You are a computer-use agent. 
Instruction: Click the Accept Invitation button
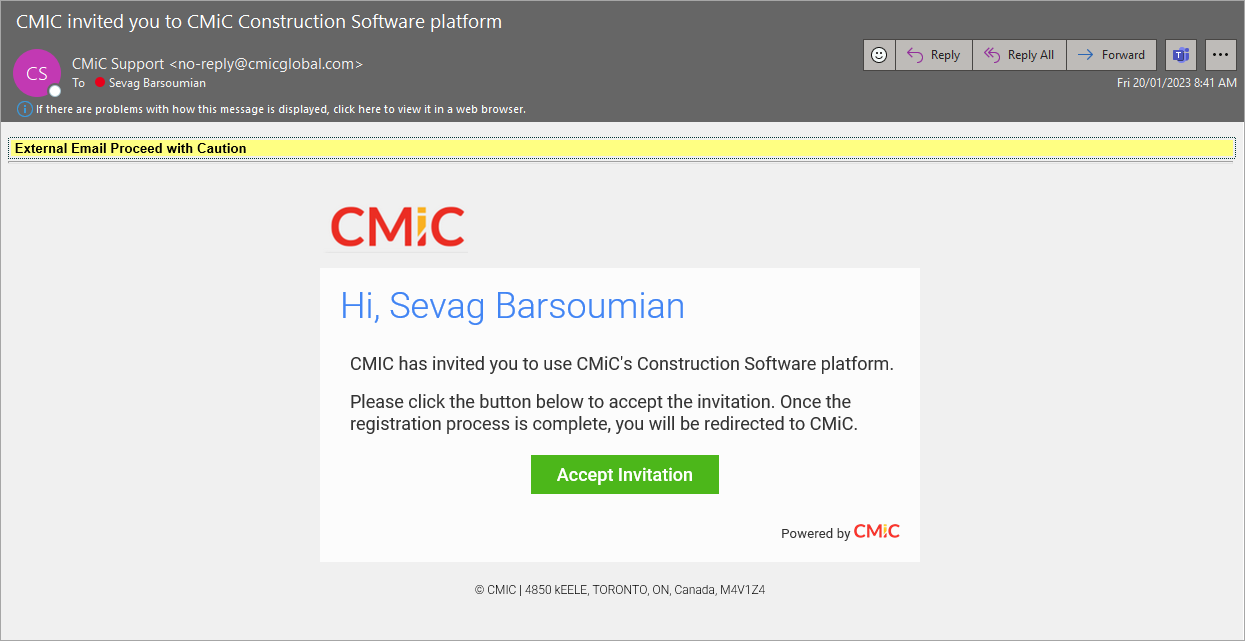pyautogui.click(x=624, y=474)
